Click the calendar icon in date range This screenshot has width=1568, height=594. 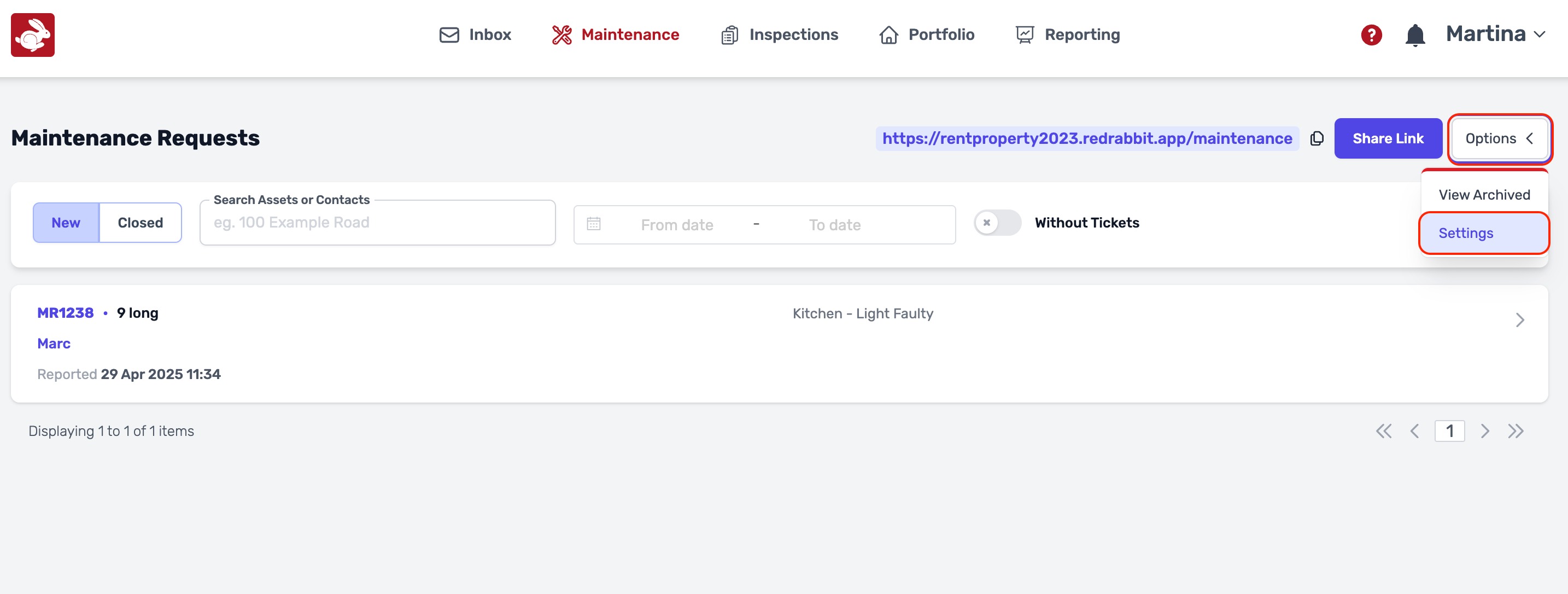click(x=594, y=224)
